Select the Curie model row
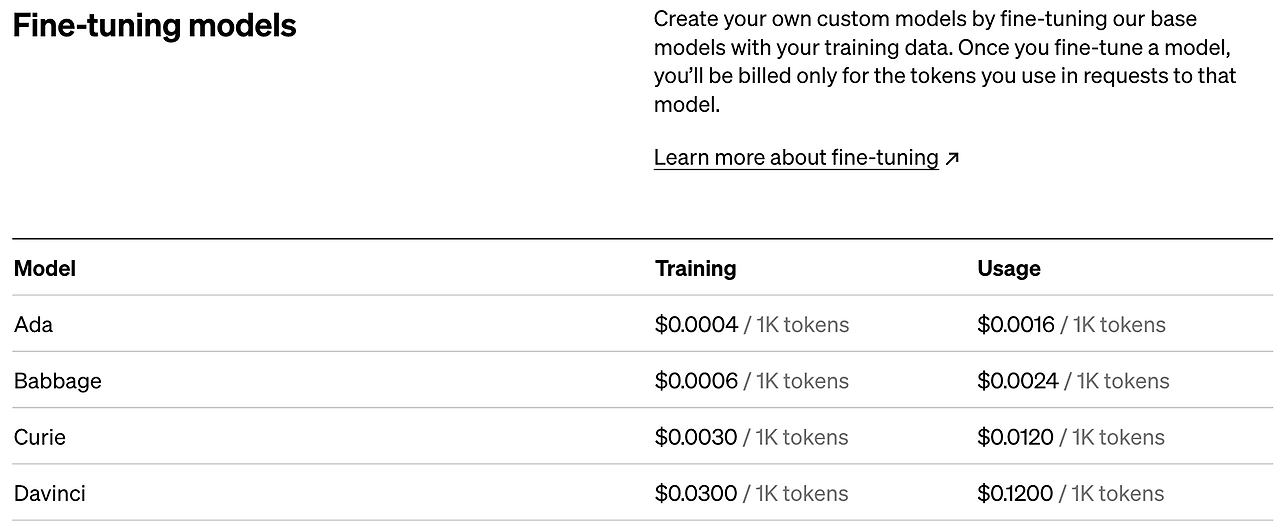1280x527 pixels. click(642, 436)
